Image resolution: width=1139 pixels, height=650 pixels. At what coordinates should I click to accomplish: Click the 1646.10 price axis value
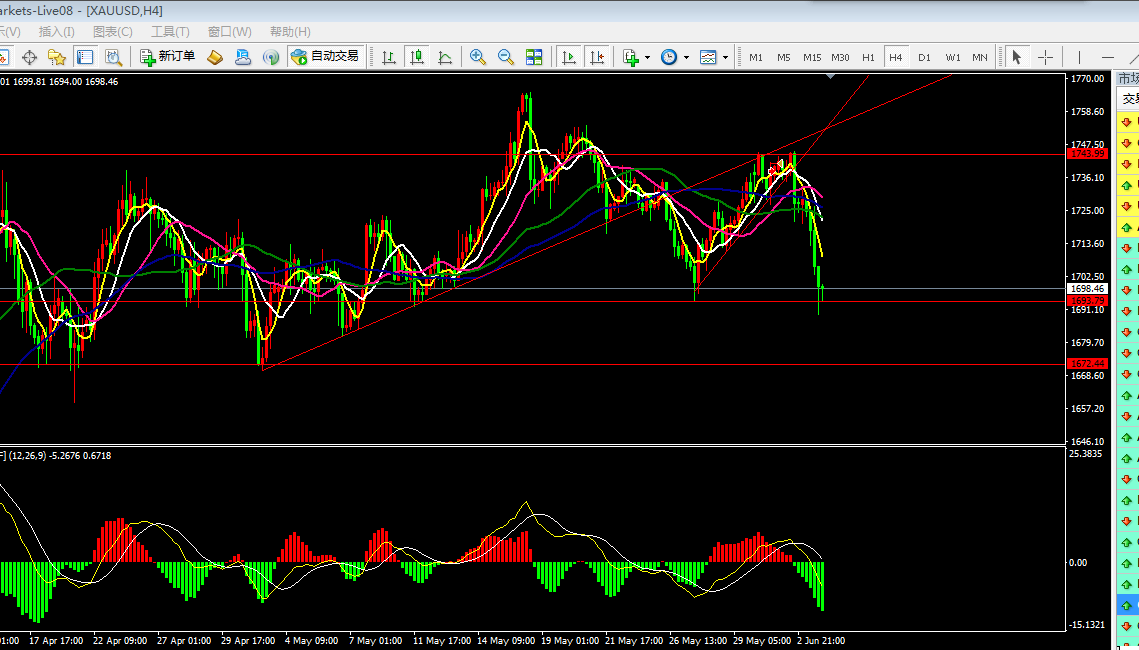(x=1087, y=441)
